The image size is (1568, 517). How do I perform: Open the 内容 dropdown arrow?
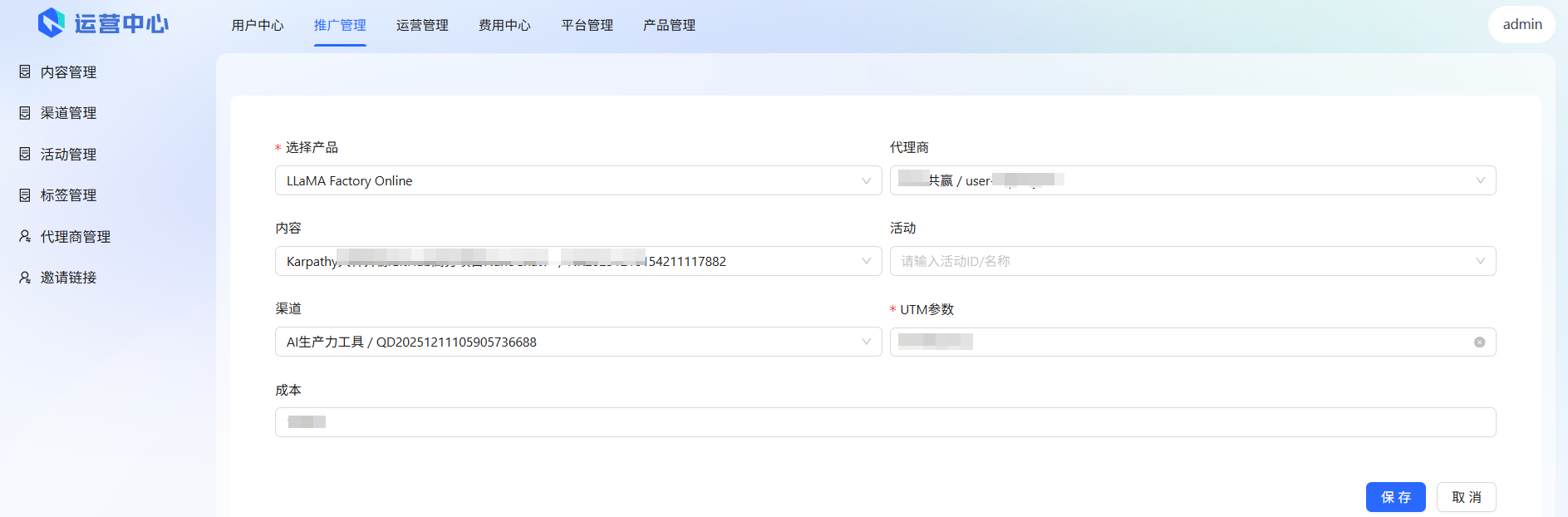866,261
